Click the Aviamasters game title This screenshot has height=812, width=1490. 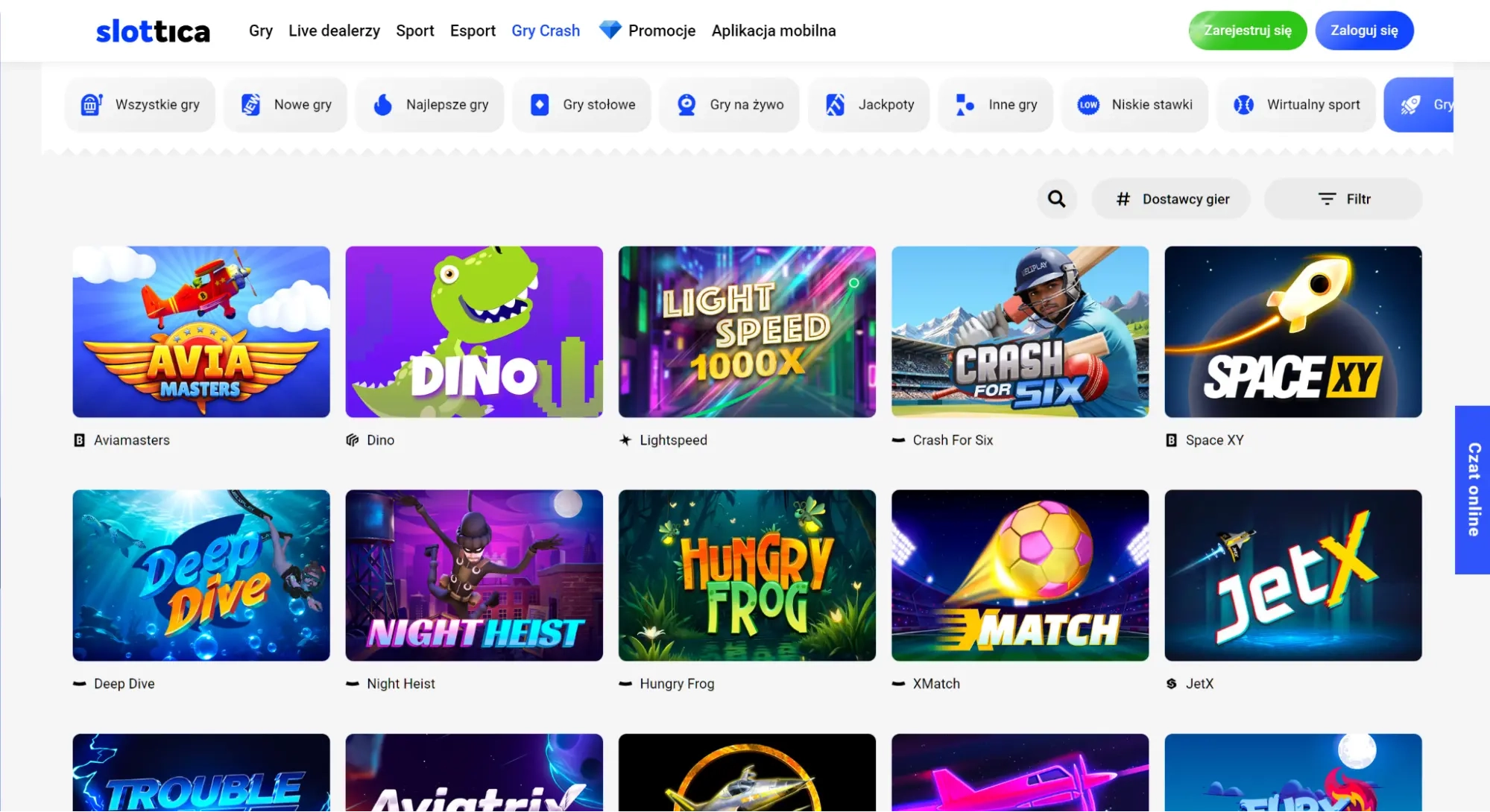pyautogui.click(x=132, y=440)
